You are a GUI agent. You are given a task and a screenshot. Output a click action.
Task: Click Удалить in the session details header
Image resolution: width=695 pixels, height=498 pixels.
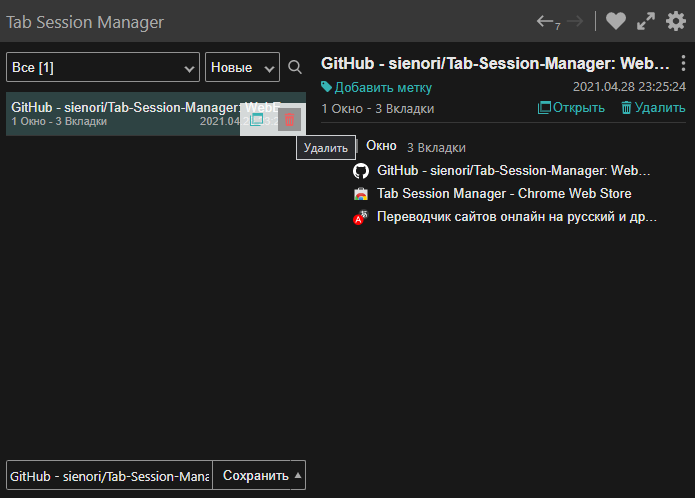point(653,108)
